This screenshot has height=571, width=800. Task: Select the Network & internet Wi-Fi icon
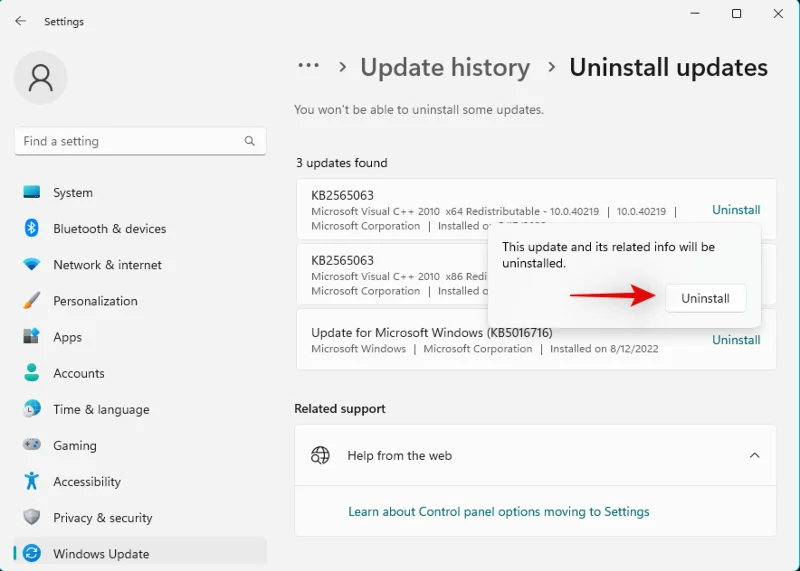point(32,265)
